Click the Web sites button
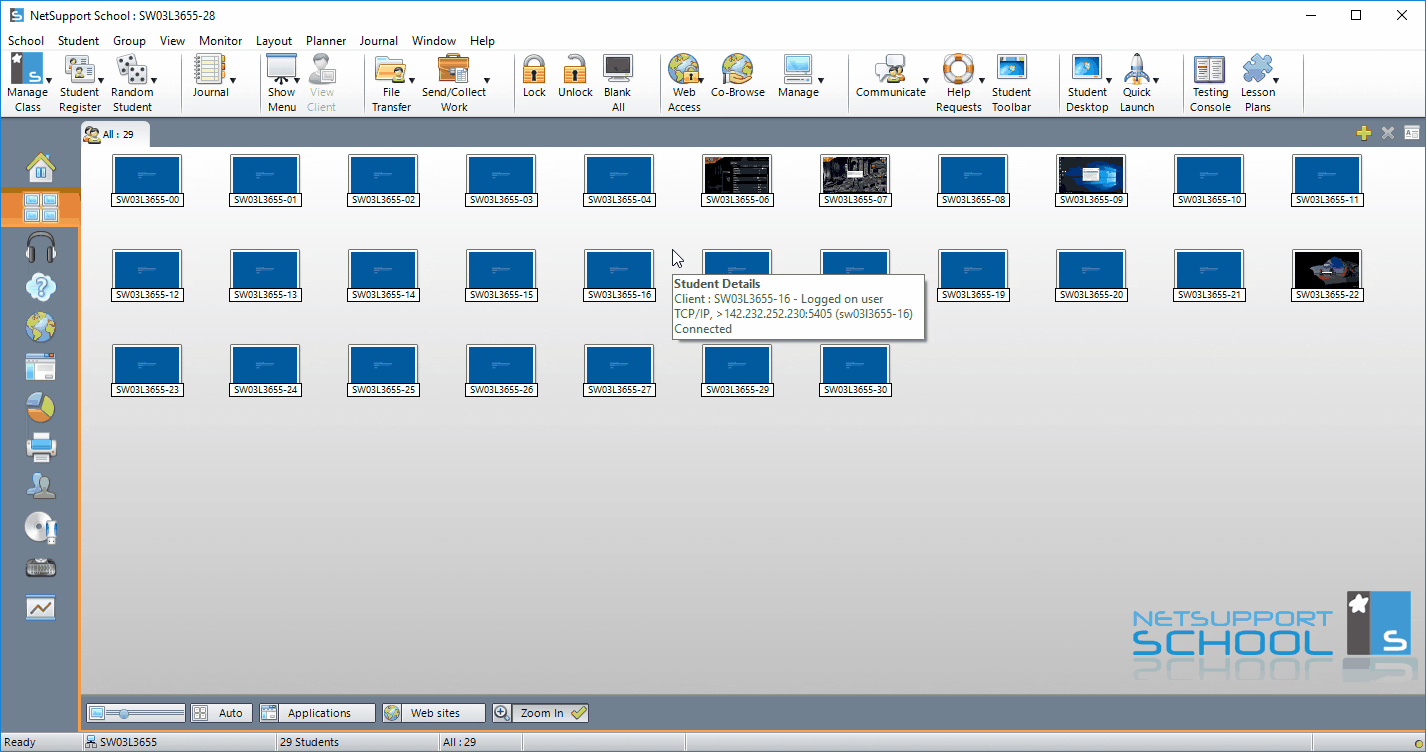Screen dimensions: 1426x752 pos(433,713)
